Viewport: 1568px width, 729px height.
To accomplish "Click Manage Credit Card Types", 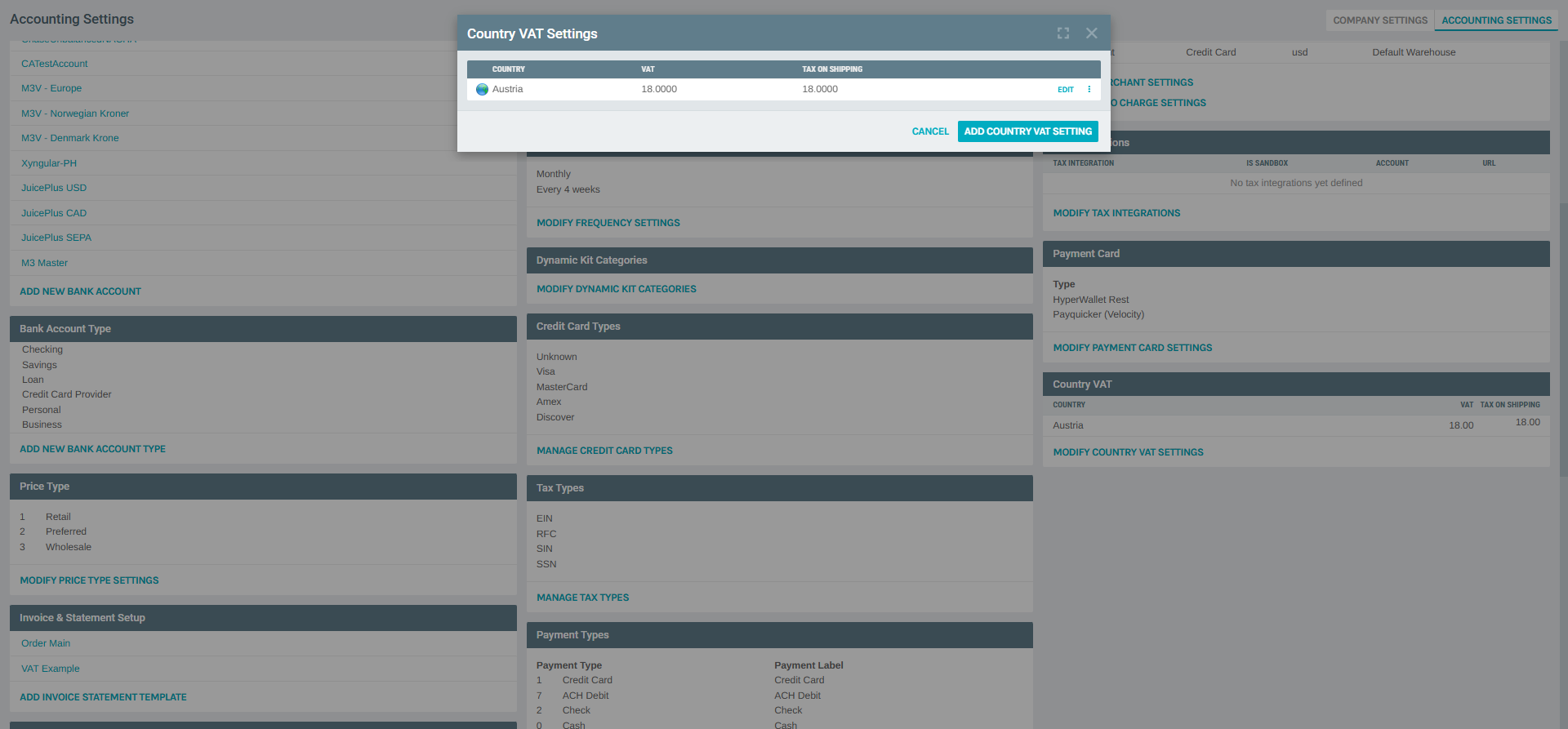I will coord(604,451).
